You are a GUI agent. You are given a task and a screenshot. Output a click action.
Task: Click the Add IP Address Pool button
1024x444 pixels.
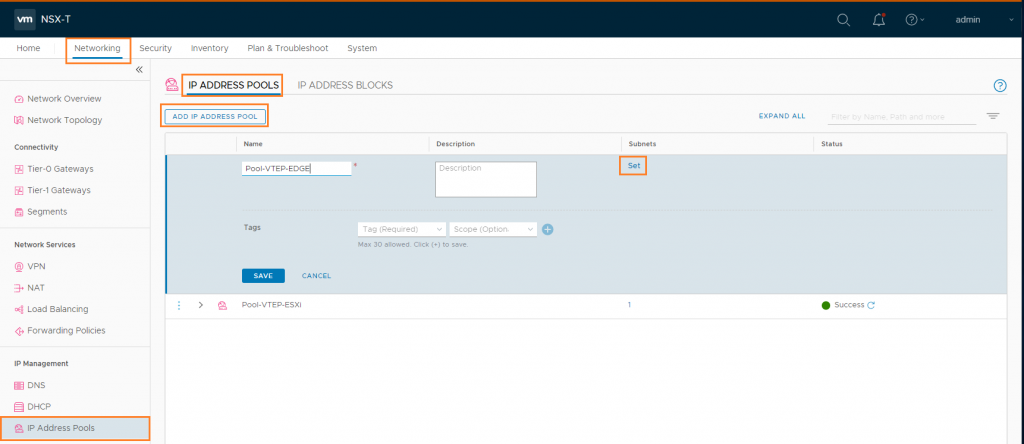[x=215, y=117]
